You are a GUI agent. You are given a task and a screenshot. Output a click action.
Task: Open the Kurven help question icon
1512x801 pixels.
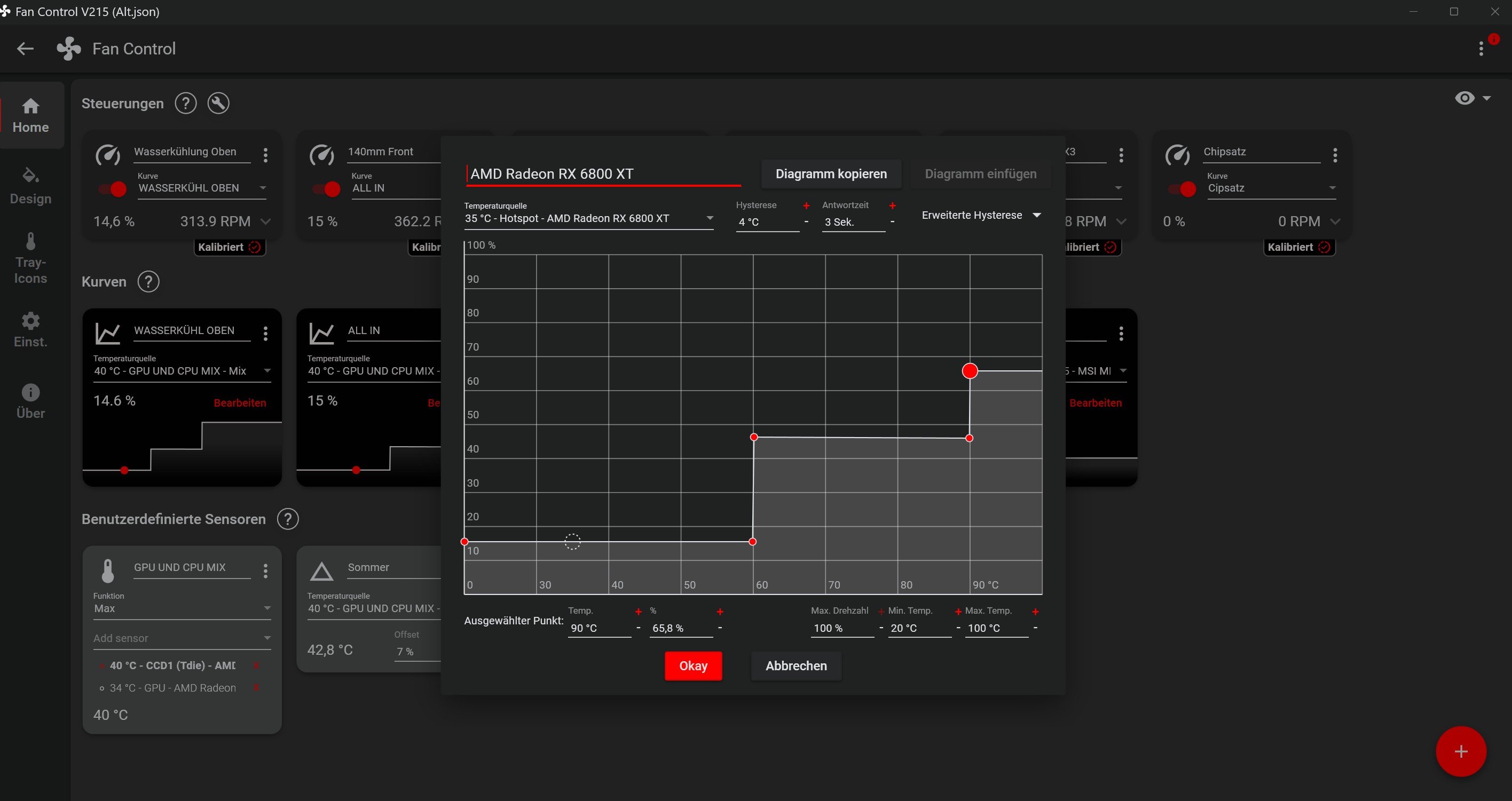point(148,282)
